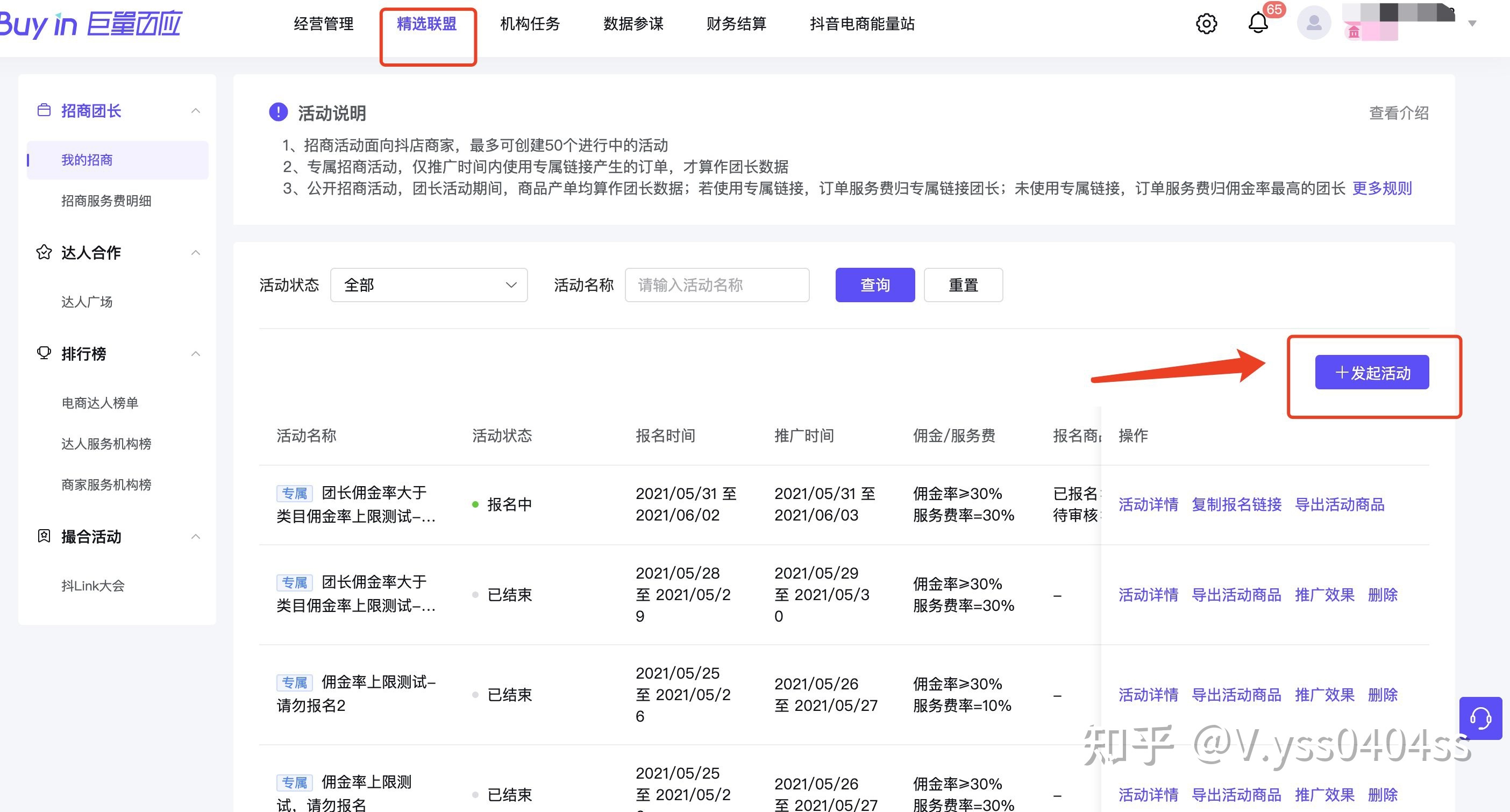This screenshot has width=1510, height=812.
Task: Open the user avatar icon
Action: coord(1314,24)
